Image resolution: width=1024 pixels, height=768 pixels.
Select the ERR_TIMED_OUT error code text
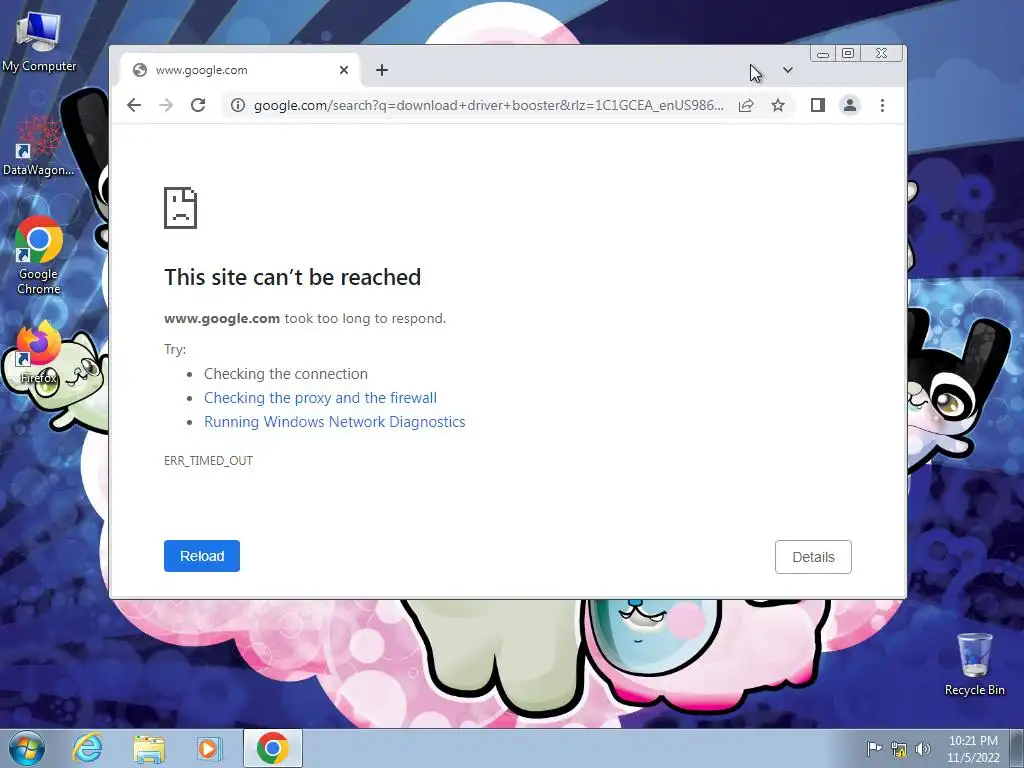208,460
